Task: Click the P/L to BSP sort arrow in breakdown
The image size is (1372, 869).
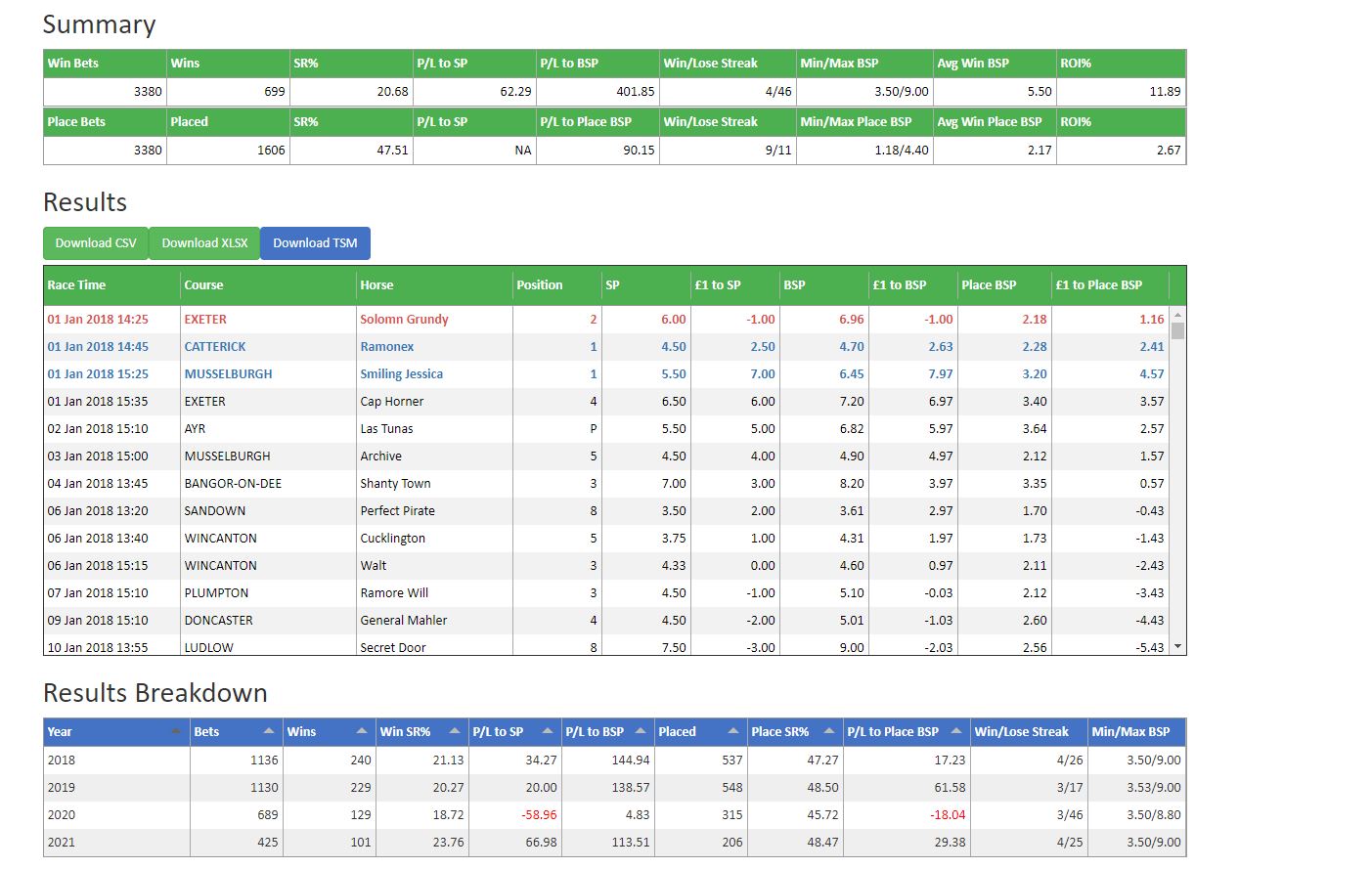Action: [641, 731]
